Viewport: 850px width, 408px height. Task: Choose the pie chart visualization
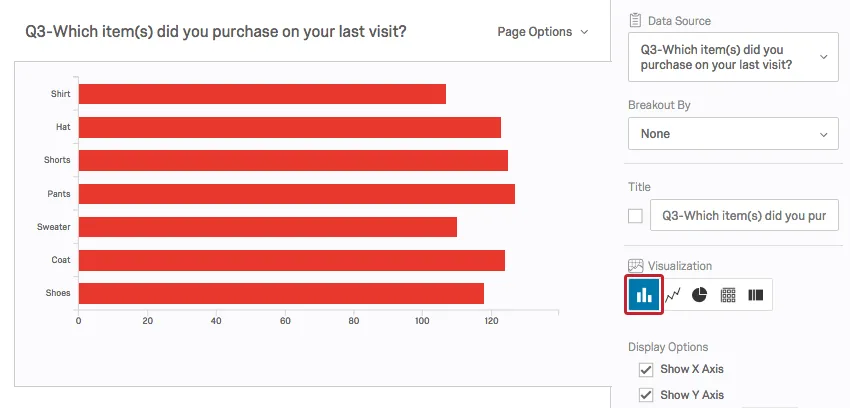tap(700, 295)
